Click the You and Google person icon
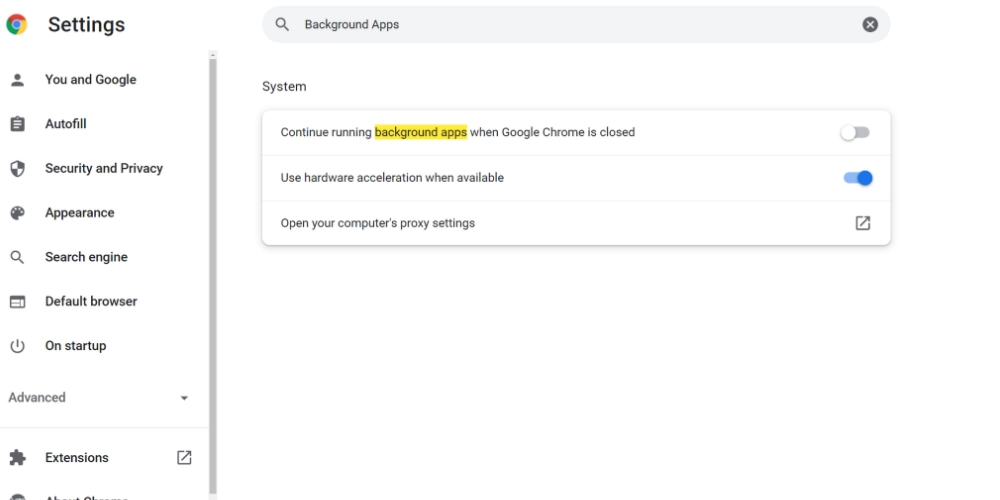 (17, 80)
